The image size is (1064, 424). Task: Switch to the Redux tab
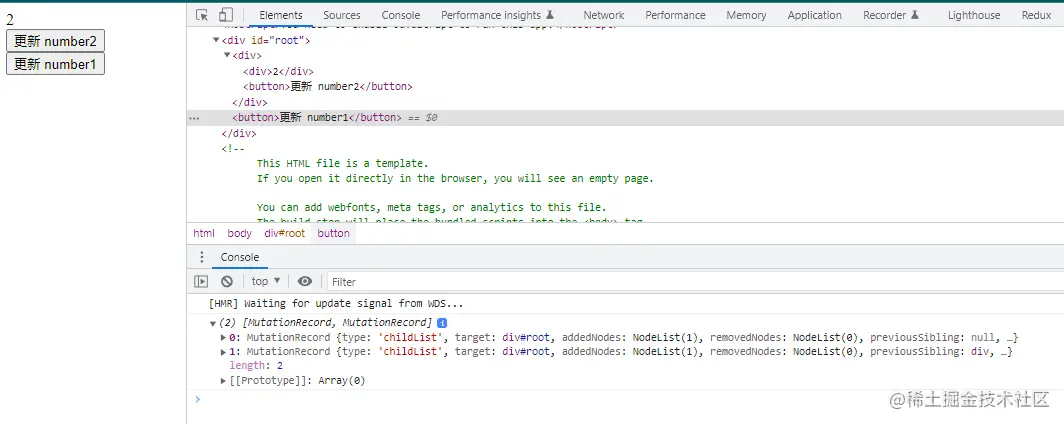pos(1036,15)
